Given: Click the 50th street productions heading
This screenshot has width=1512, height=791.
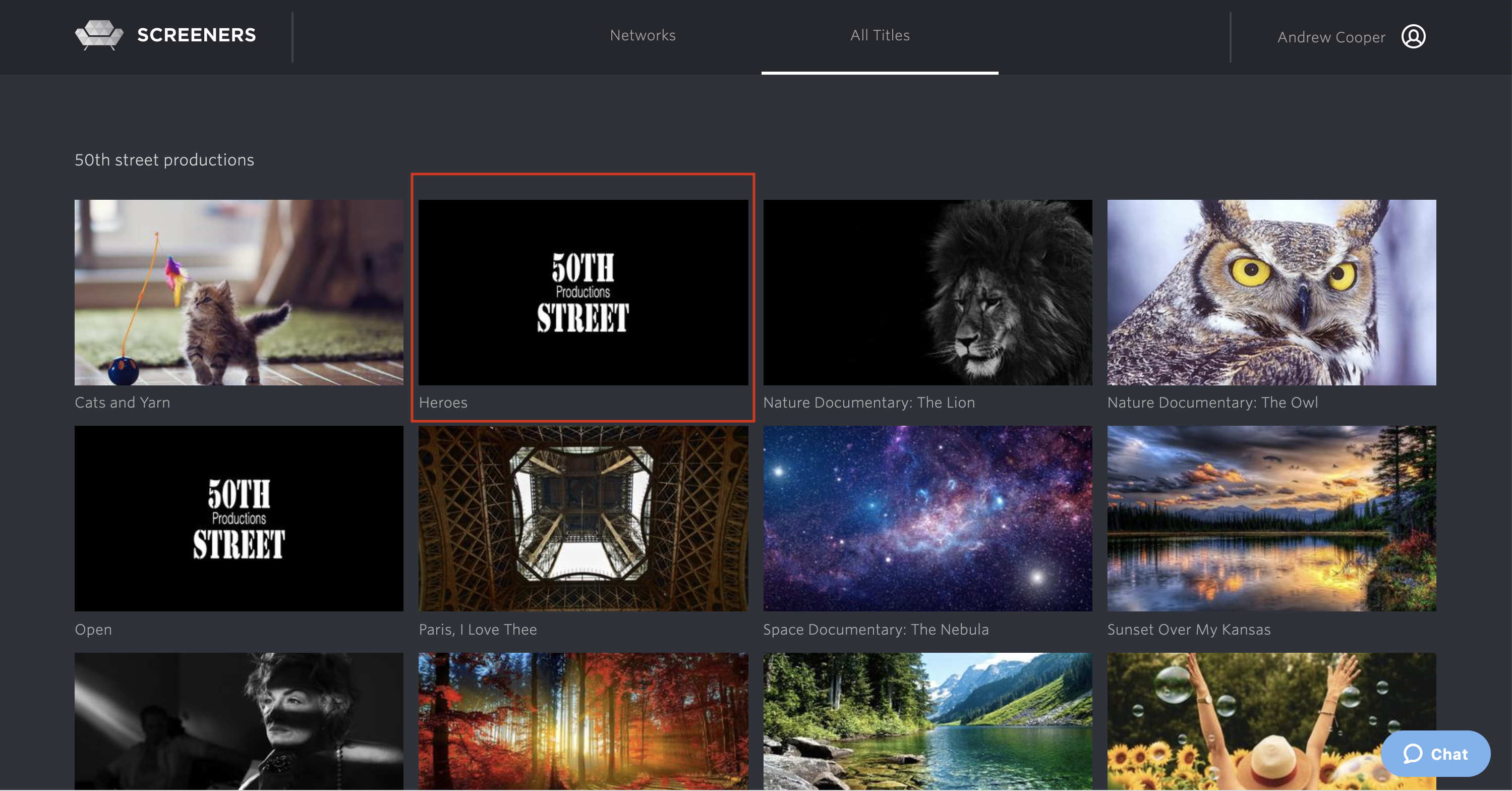Looking at the screenshot, I should (164, 159).
